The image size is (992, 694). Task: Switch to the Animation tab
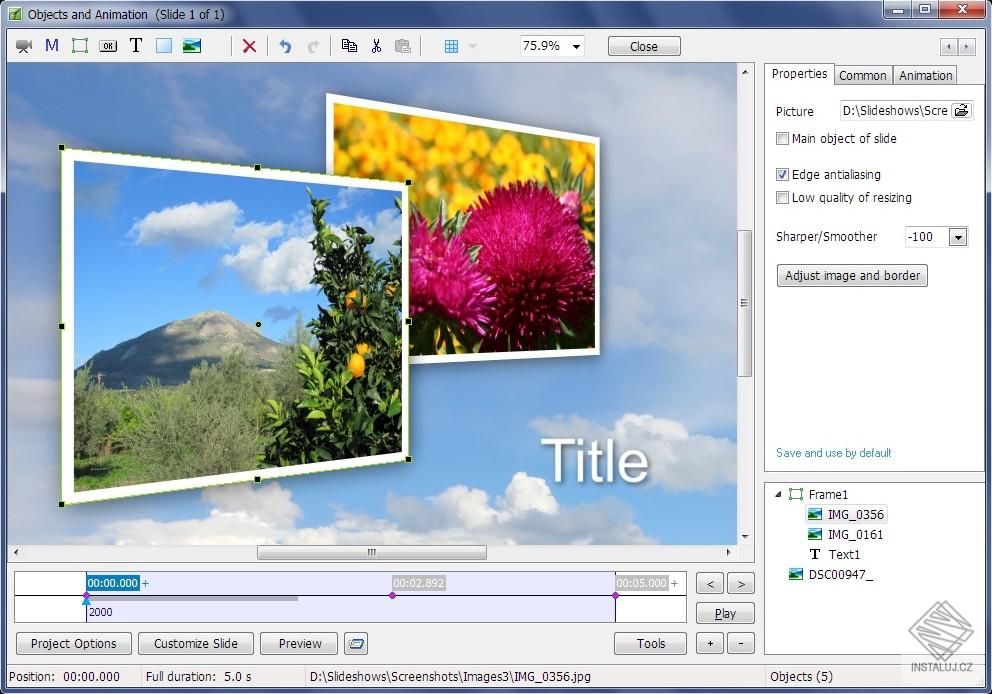pyautogui.click(x=924, y=75)
